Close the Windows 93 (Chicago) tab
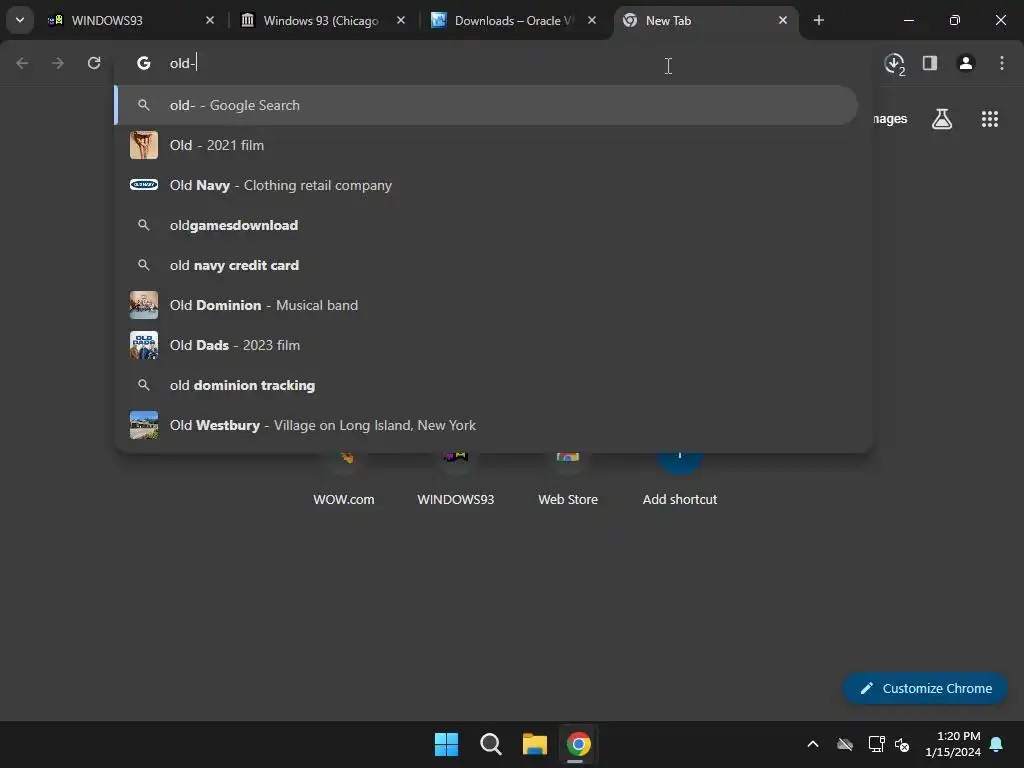The image size is (1024, 768). 401,20
